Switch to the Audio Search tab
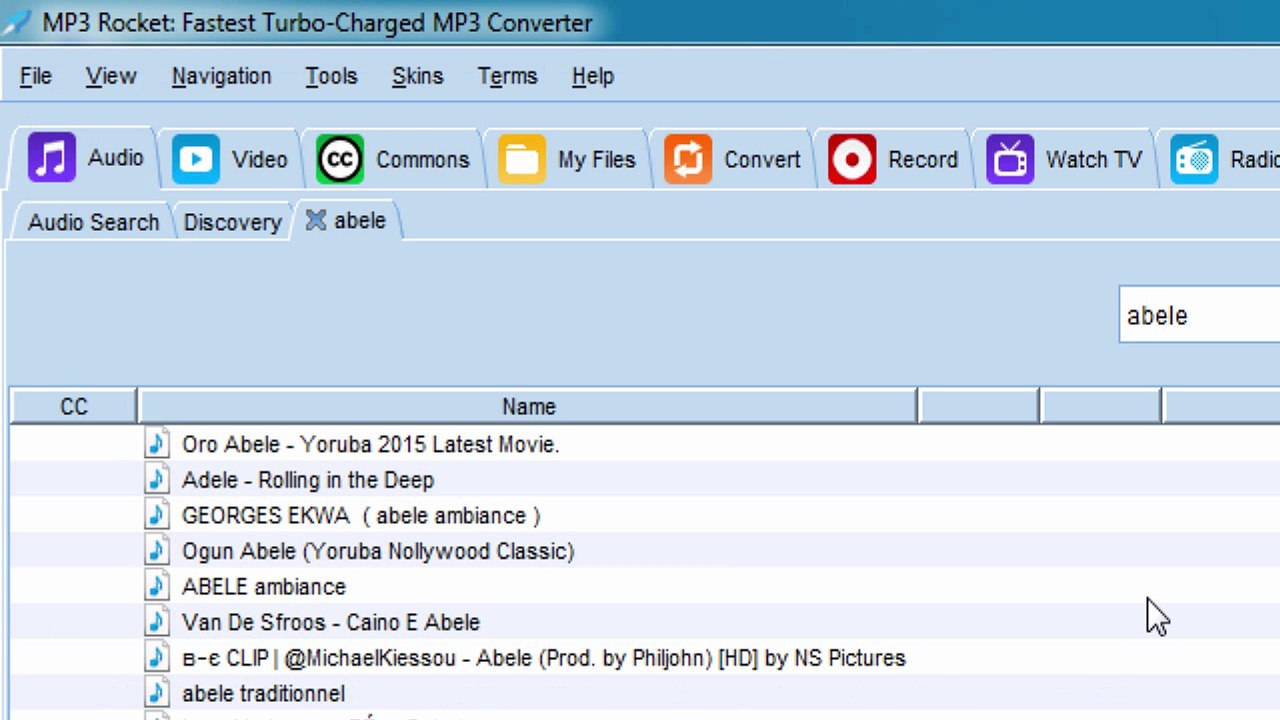This screenshot has height=720, width=1280. 93,222
